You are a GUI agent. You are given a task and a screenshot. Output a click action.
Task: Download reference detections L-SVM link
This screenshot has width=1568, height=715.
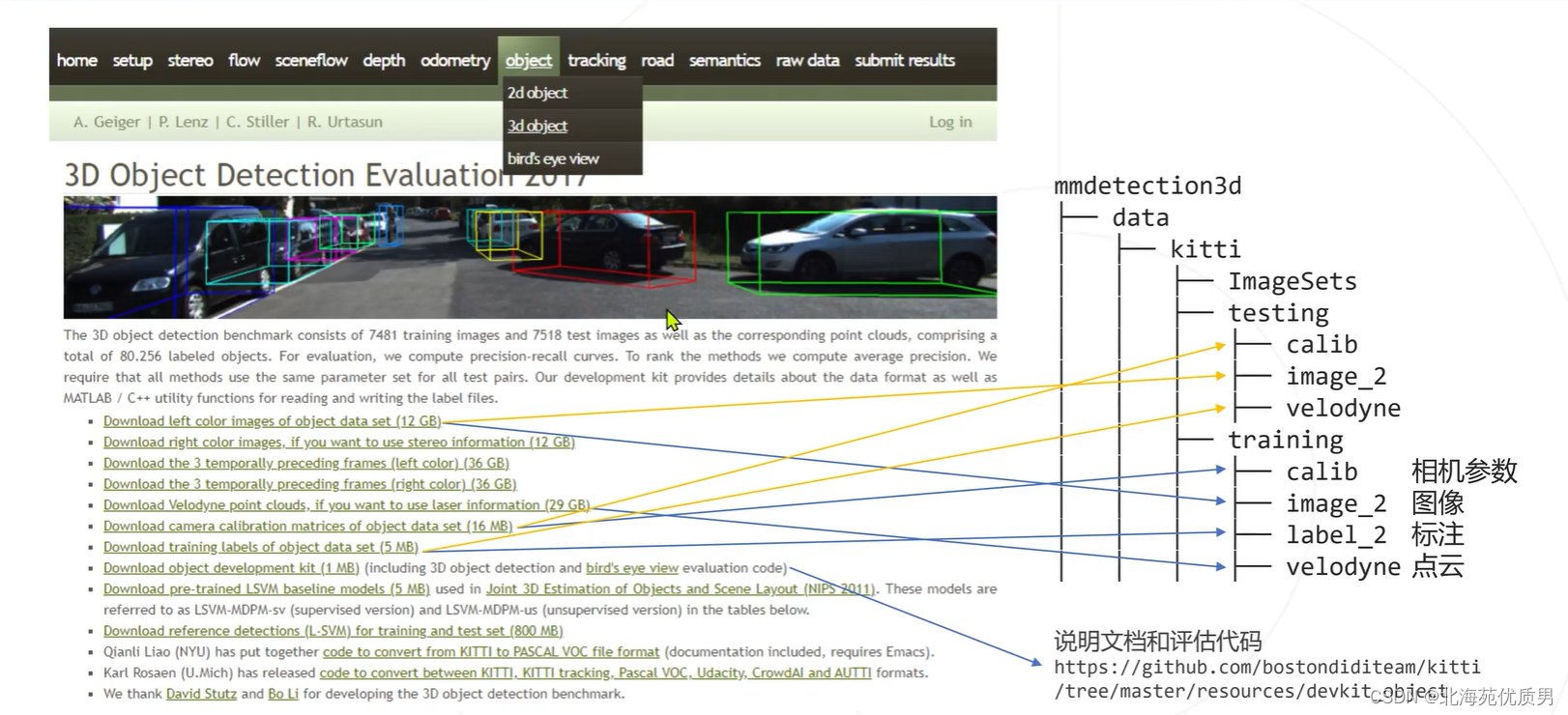[x=334, y=631]
